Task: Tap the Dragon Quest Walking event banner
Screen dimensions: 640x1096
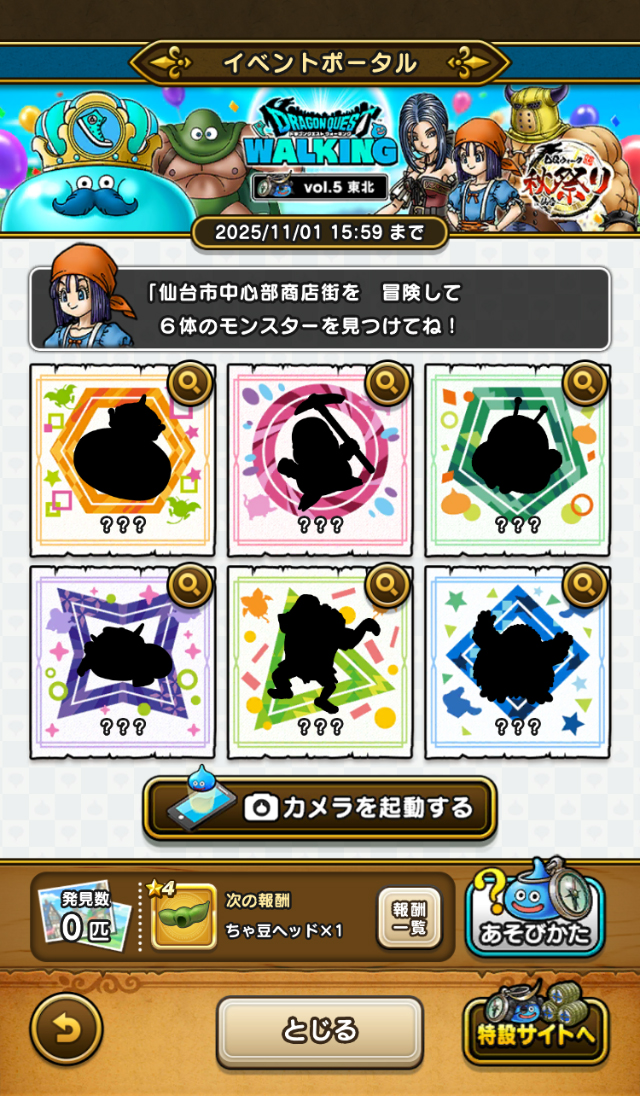Action: pyautogui.click(x=320, y=159)
